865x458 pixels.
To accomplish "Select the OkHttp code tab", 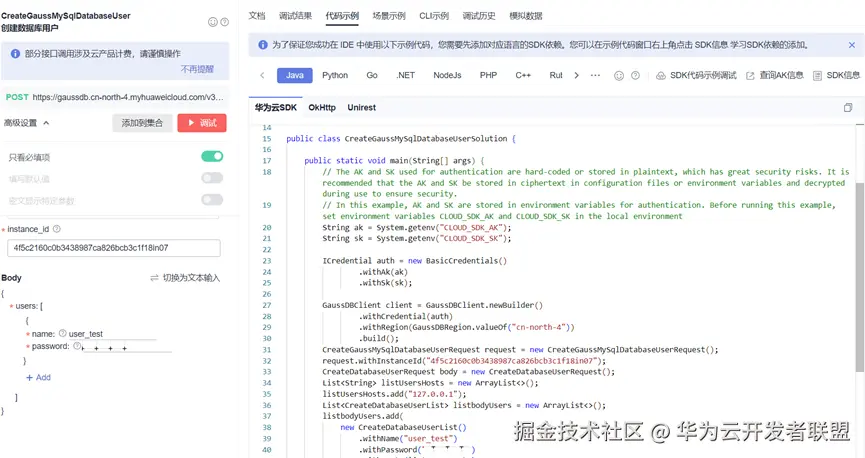I will [x=322, y=108].
